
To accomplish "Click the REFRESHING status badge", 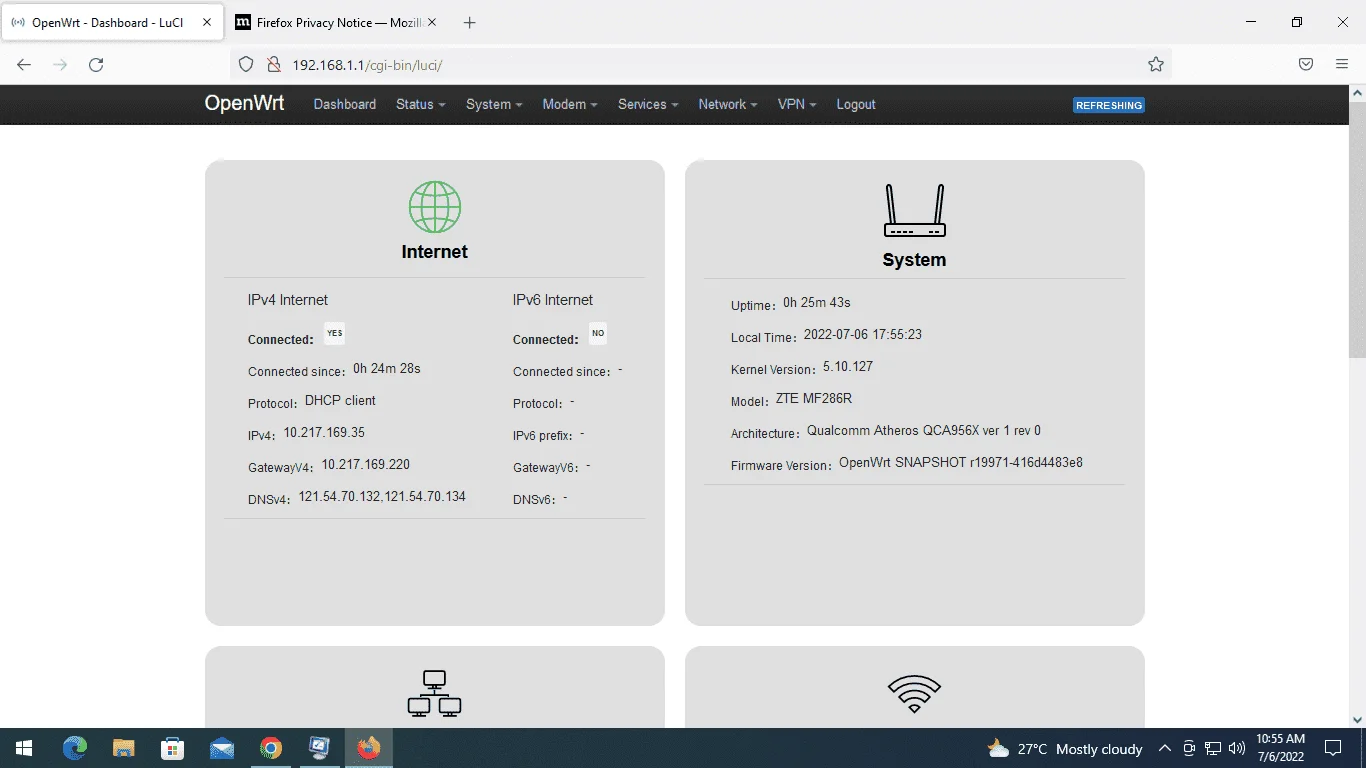I will pos(1109,105).
